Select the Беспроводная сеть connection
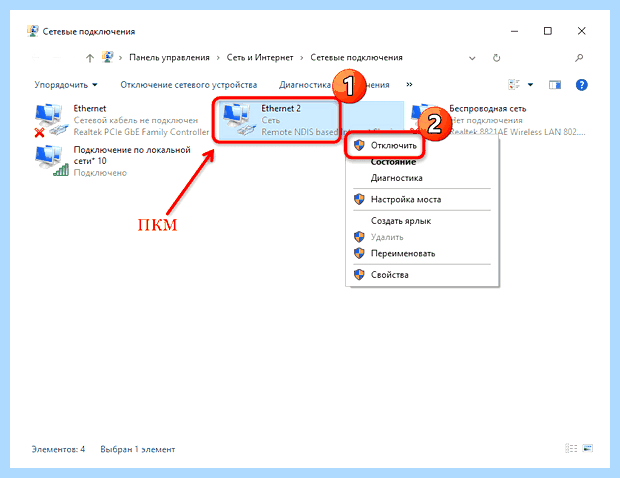Image resolution: width=620 pixels, height=478 pixels. pyautogui.click(x=499, y=120)
